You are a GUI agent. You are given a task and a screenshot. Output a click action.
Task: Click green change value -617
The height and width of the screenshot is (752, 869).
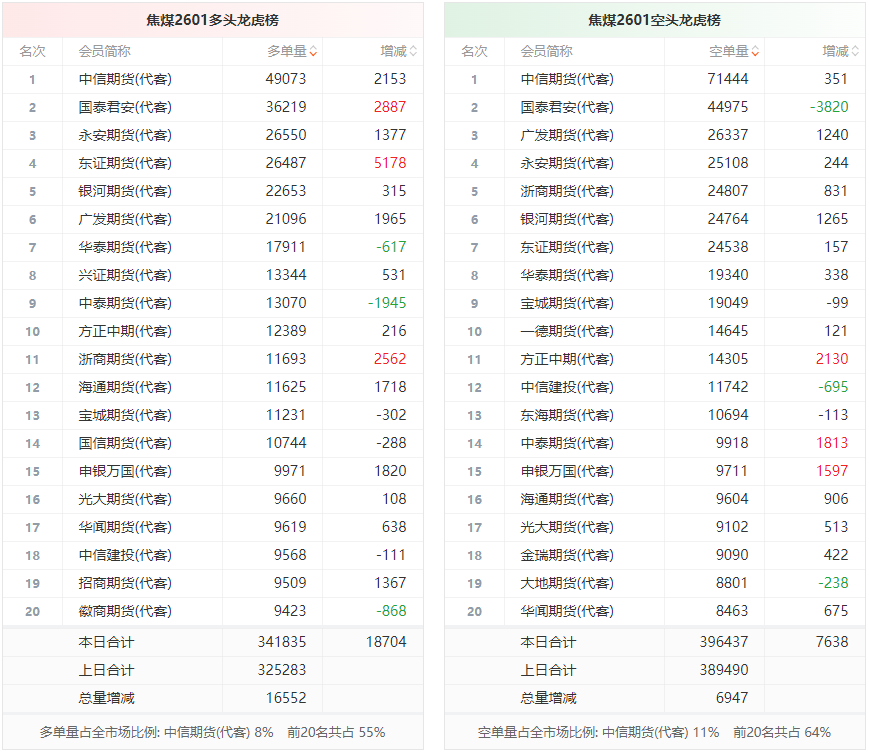point(391,247)
